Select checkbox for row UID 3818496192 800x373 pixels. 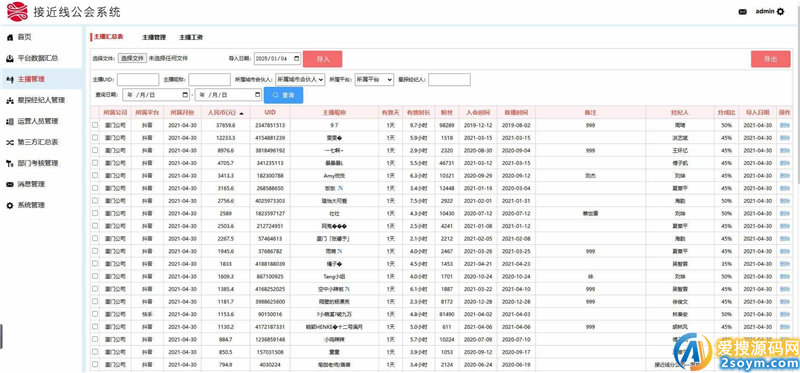[95, 150]
